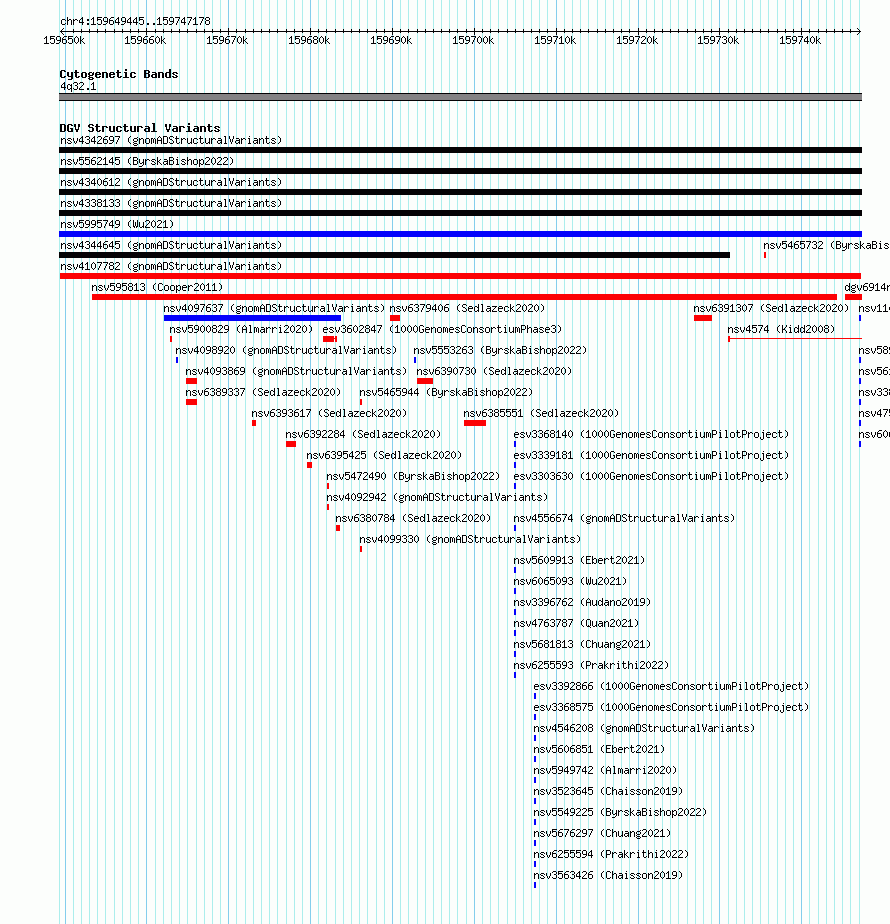Click the blue bar under nsv4097637
Screen dimensions: 890x924
pyautogui.click(x=252, y=318)
